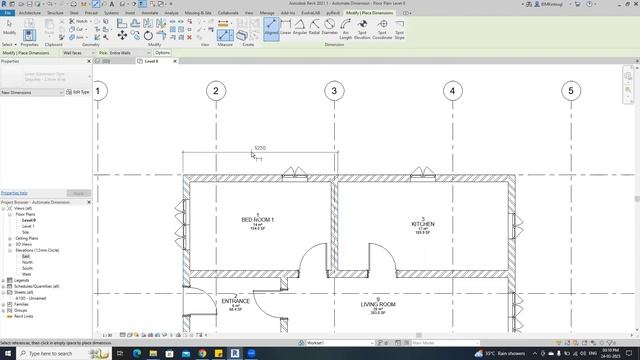
Task: Open Level 1 floor plan in browser
Action: point(28,226)
